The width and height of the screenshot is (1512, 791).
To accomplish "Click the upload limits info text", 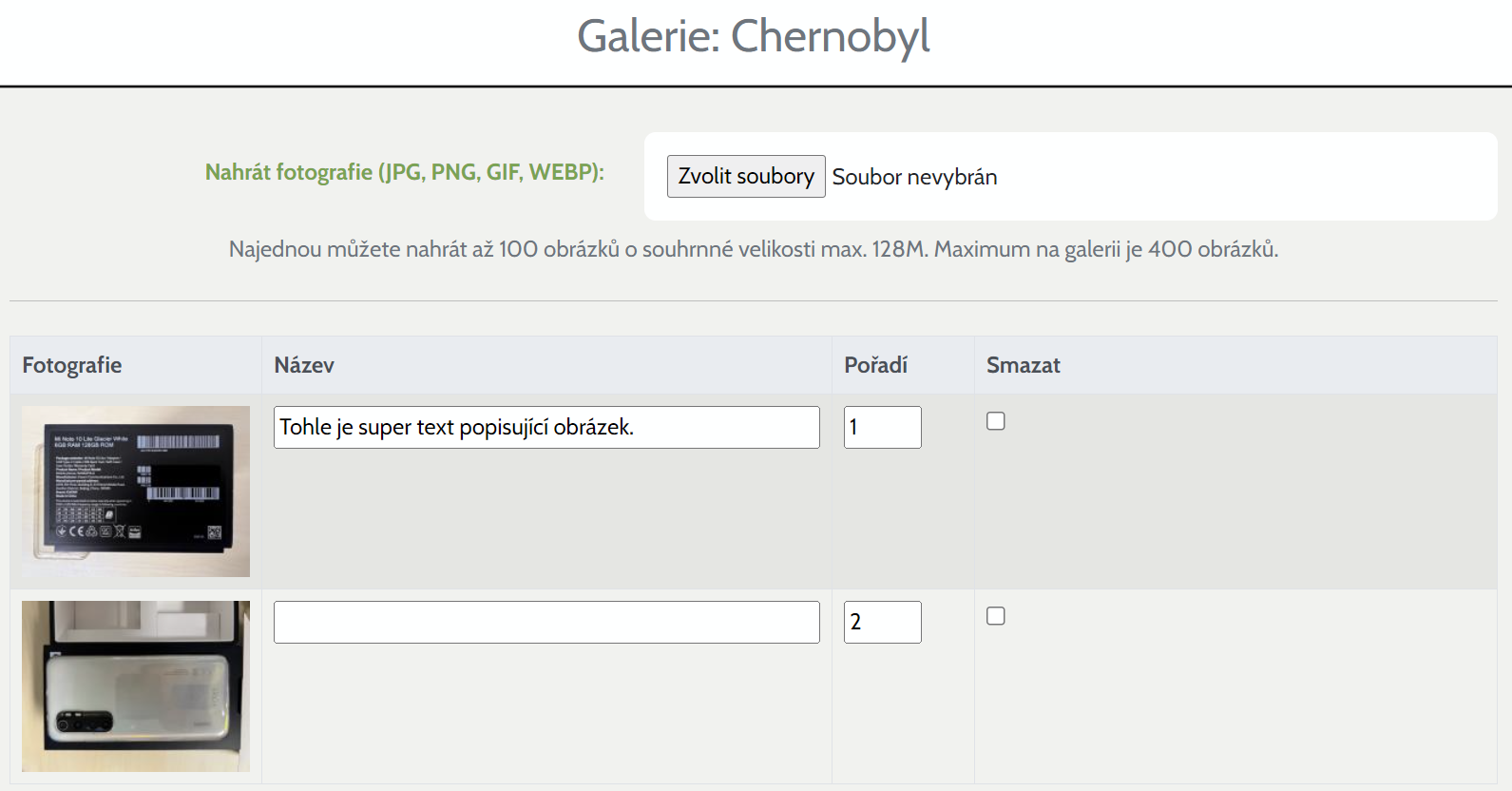I will pyautogui.click(x=754, y=249).
